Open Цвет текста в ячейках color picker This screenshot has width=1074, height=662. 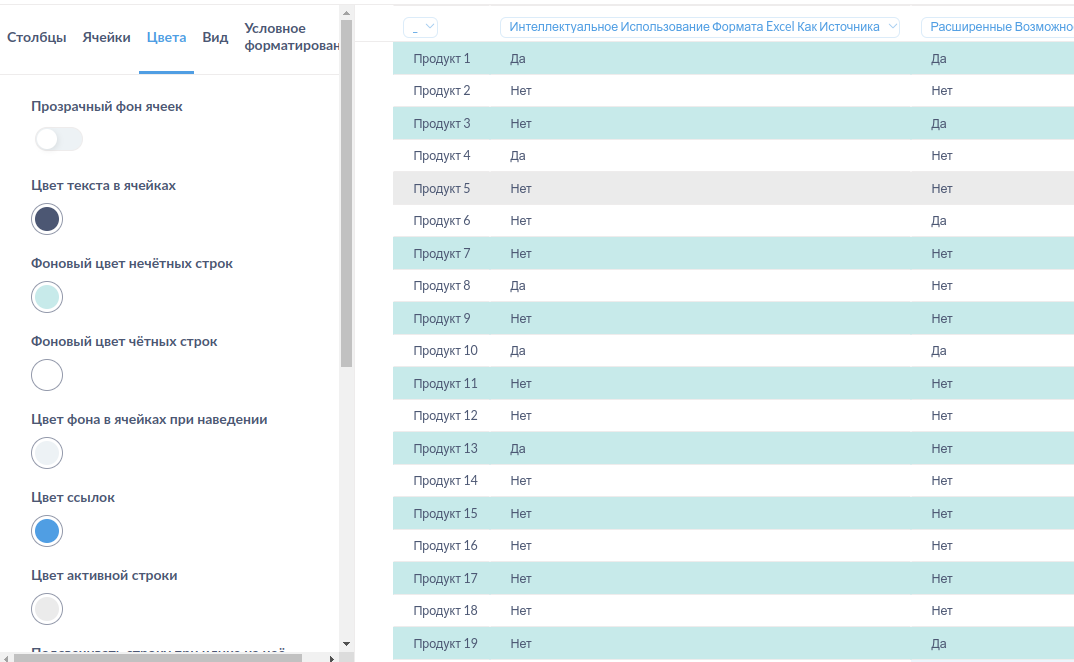[47, 219]
